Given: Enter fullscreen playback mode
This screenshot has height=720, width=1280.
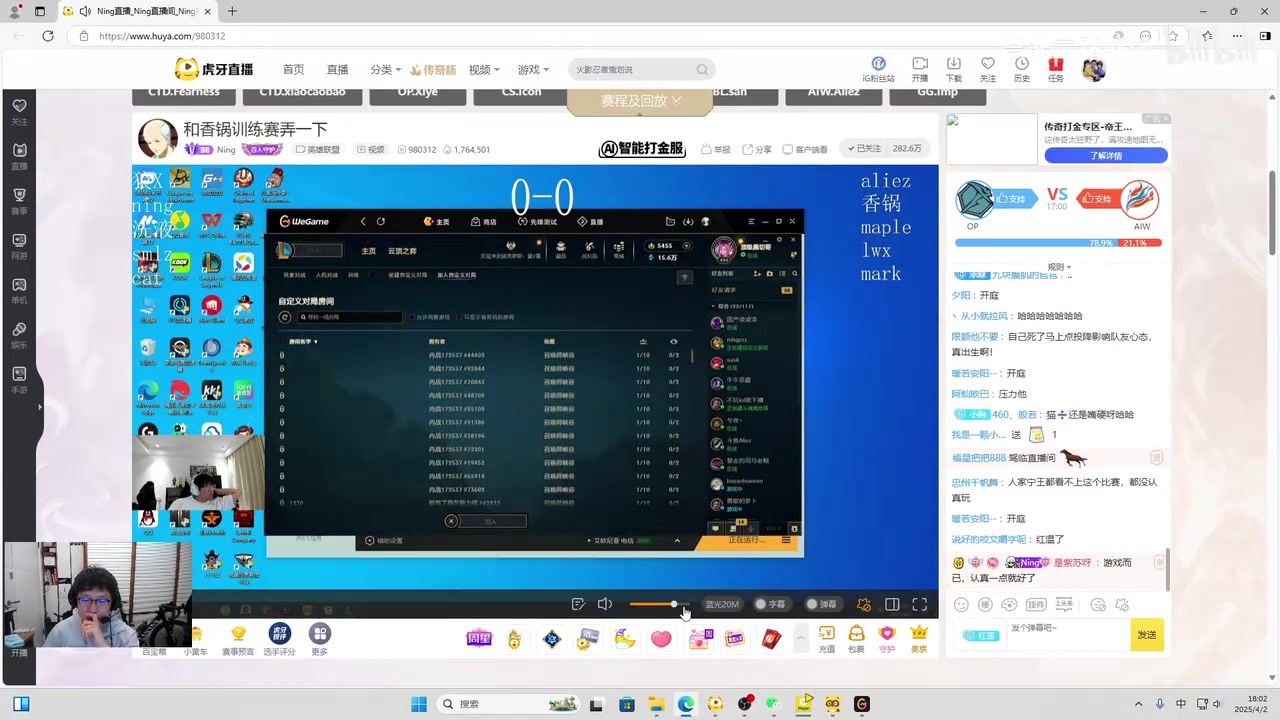Looking at the screenshot, I should coord(919,604).
